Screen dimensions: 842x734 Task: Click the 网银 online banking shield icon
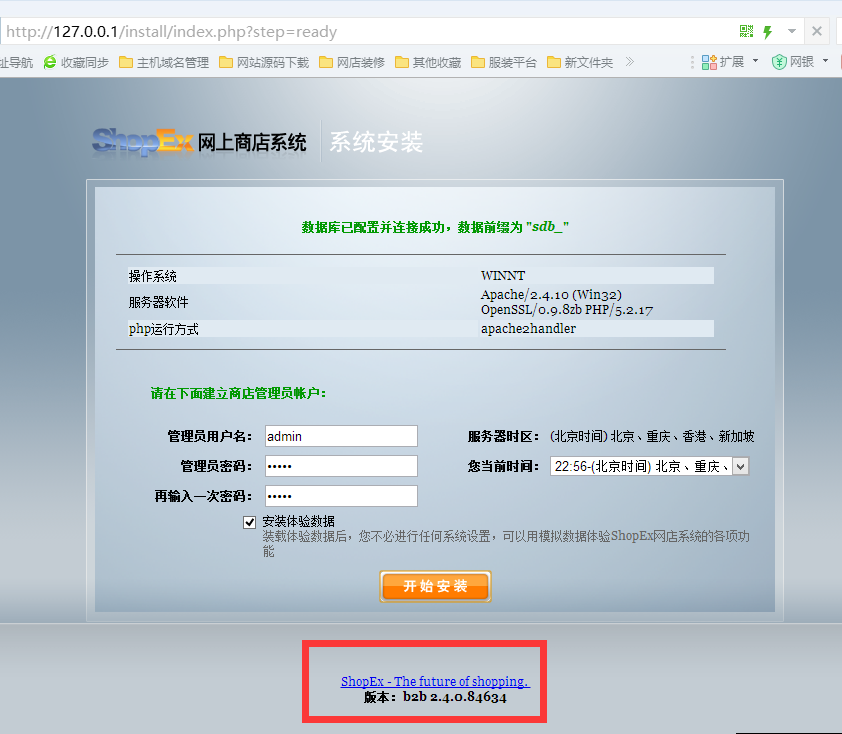click(x=779, y=62)
